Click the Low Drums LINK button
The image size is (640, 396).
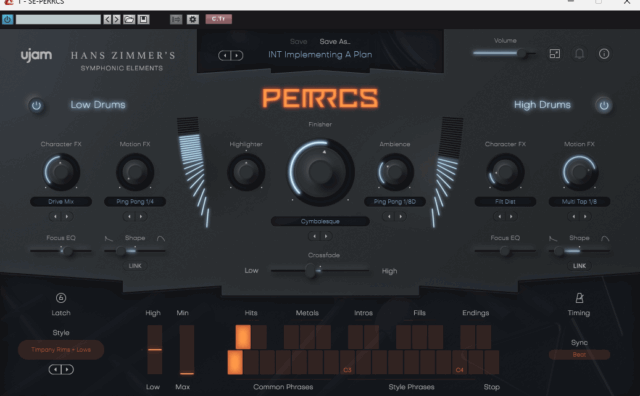click(135, 266)
